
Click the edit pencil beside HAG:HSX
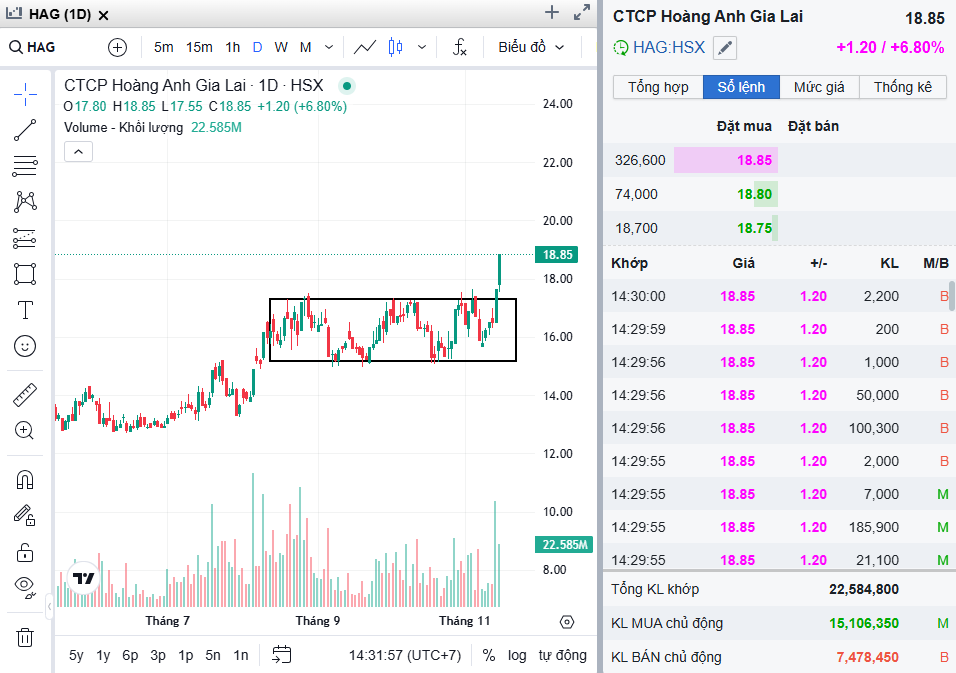click(x=725, y=47)
